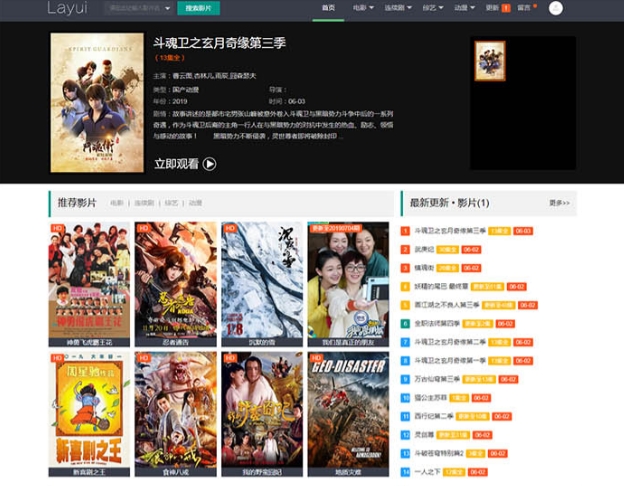The image size is (624, 486).
Task: Open the title 斗魂卫之玄月奇缘第三季
Action: click(x=220, y=43)
